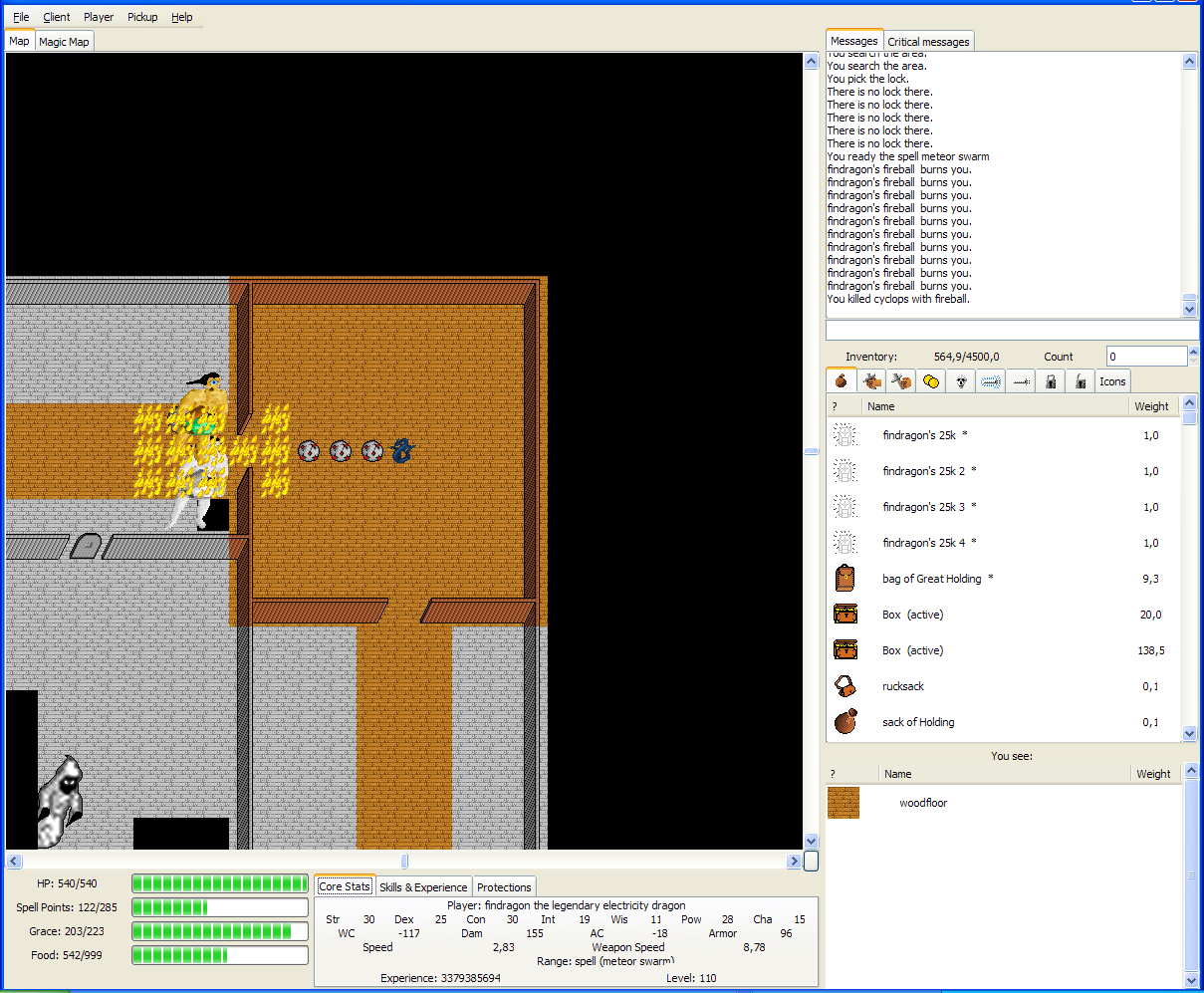Open the Help menu

coord(182,17)
